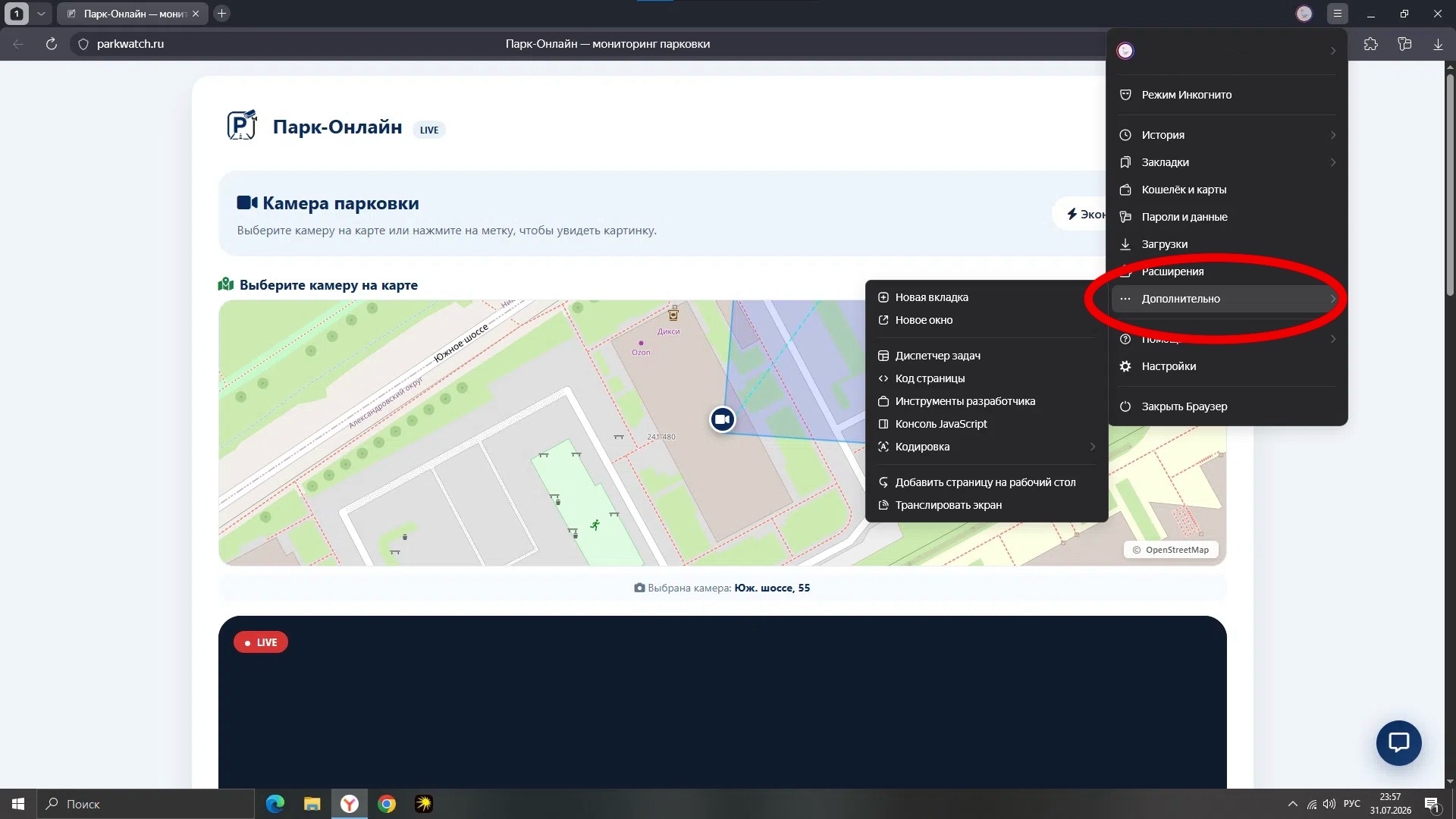This screenshot has width=1456, height=819.
Task: Expand profile row chevron in menu
Action: point(1333,51)
